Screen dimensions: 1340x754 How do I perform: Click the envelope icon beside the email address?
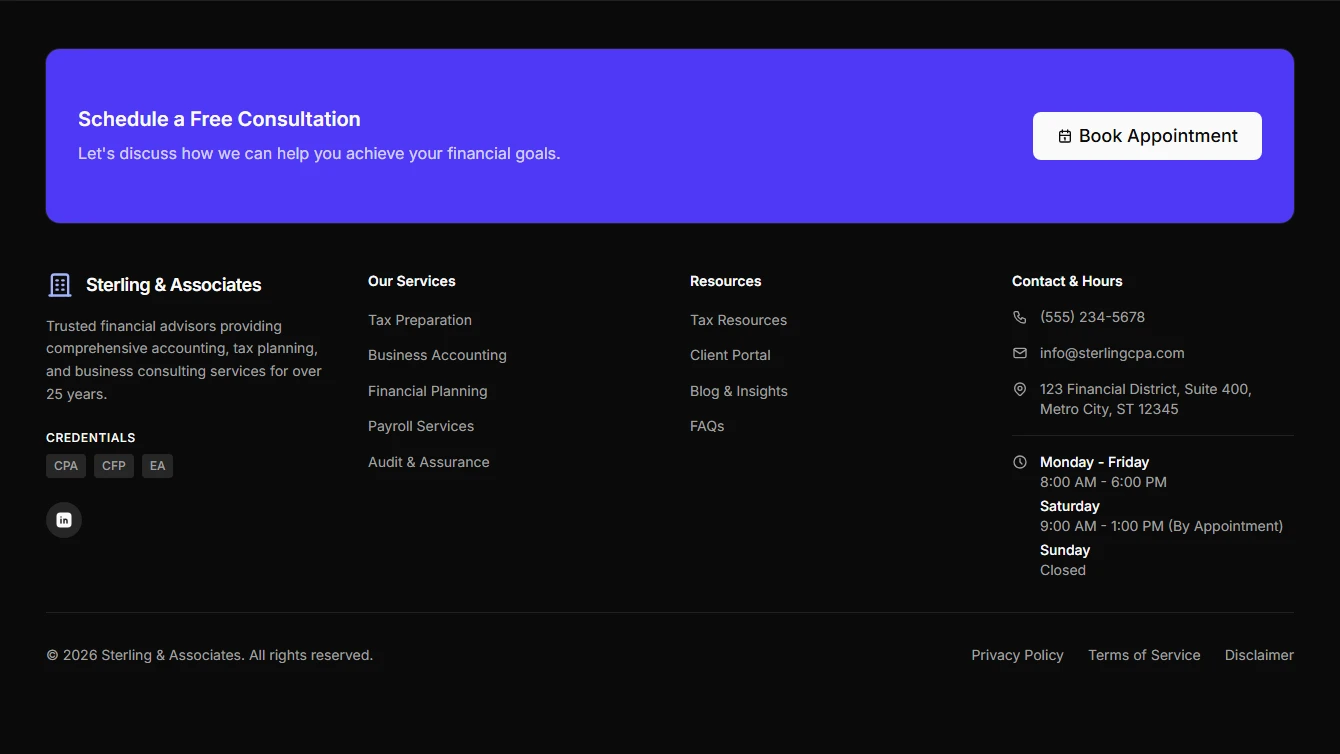(1019, 352)
